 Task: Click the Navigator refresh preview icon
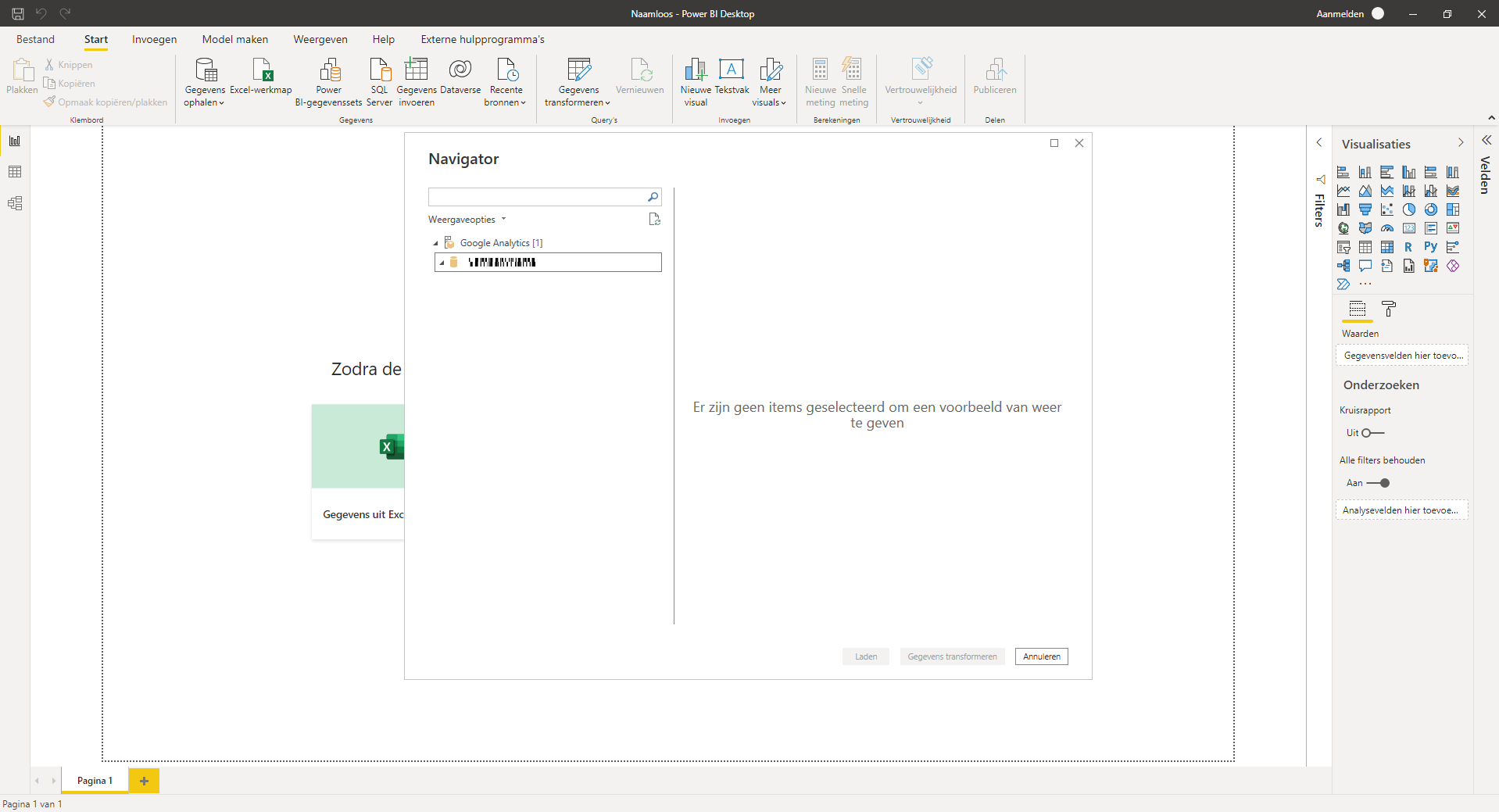point(655,220)
